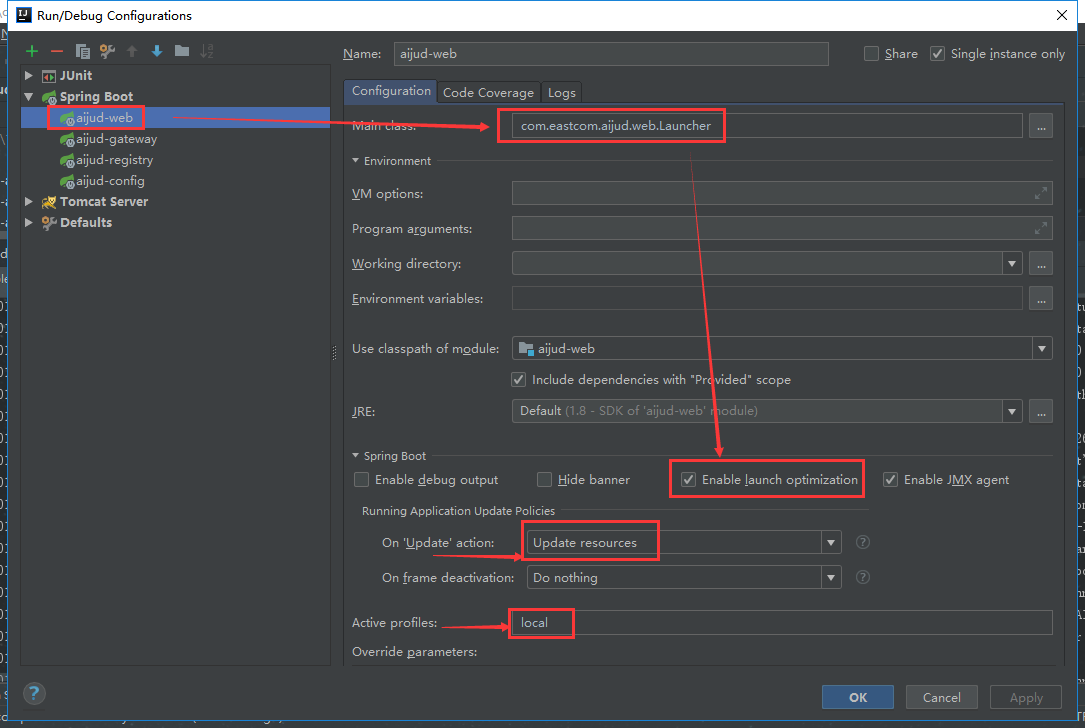The image size is (1085, 728).
Task: Show help for On 'Update' action
Action: tap(863, 542)
